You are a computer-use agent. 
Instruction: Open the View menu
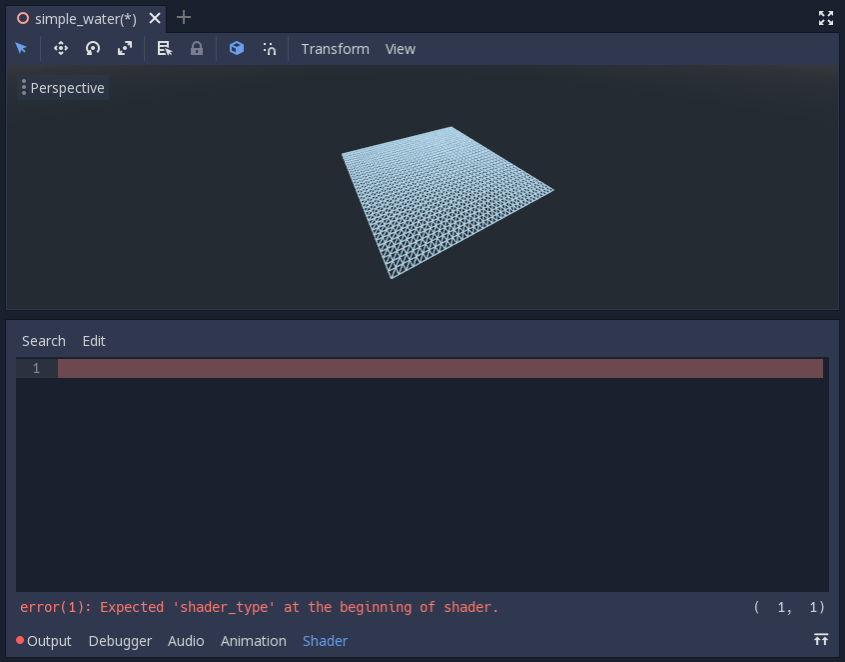pos(400,48)
